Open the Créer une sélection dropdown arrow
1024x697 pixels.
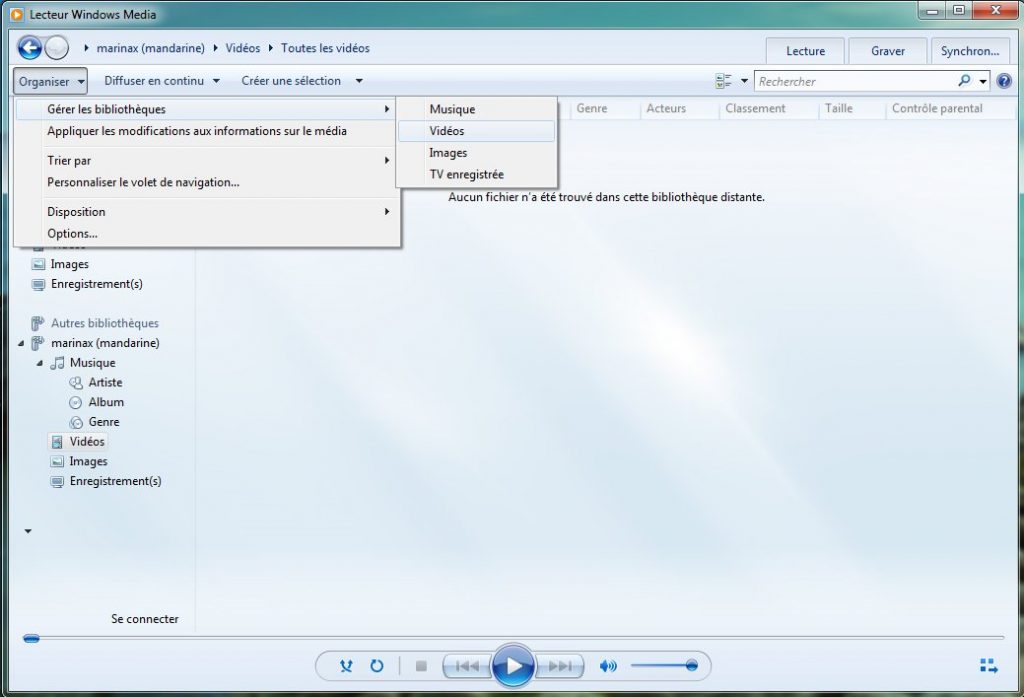pyautogui.click(x=359, y=81)
